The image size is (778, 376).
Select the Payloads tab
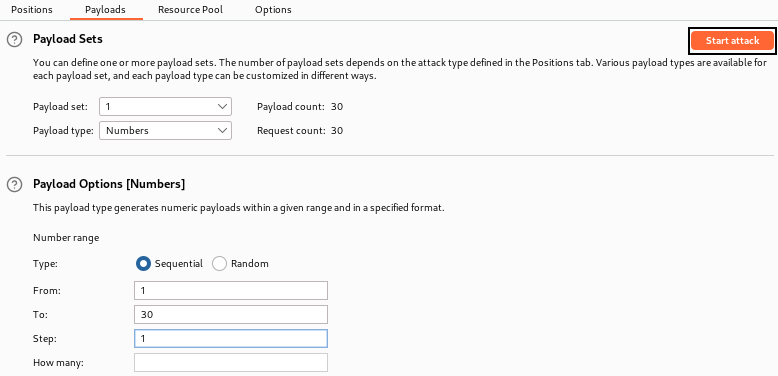coord(105,9)
